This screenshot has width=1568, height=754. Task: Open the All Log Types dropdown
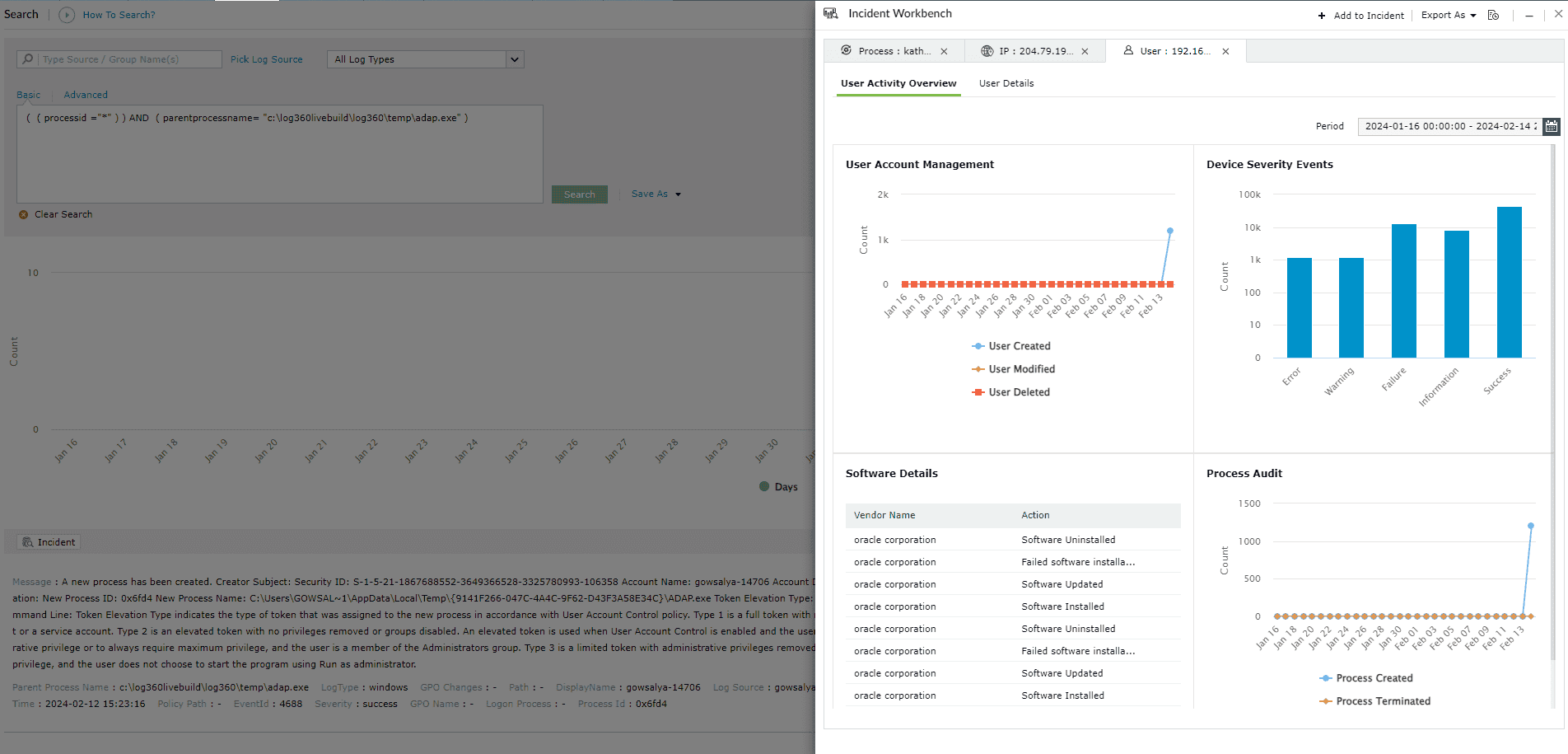pos(425,59)
